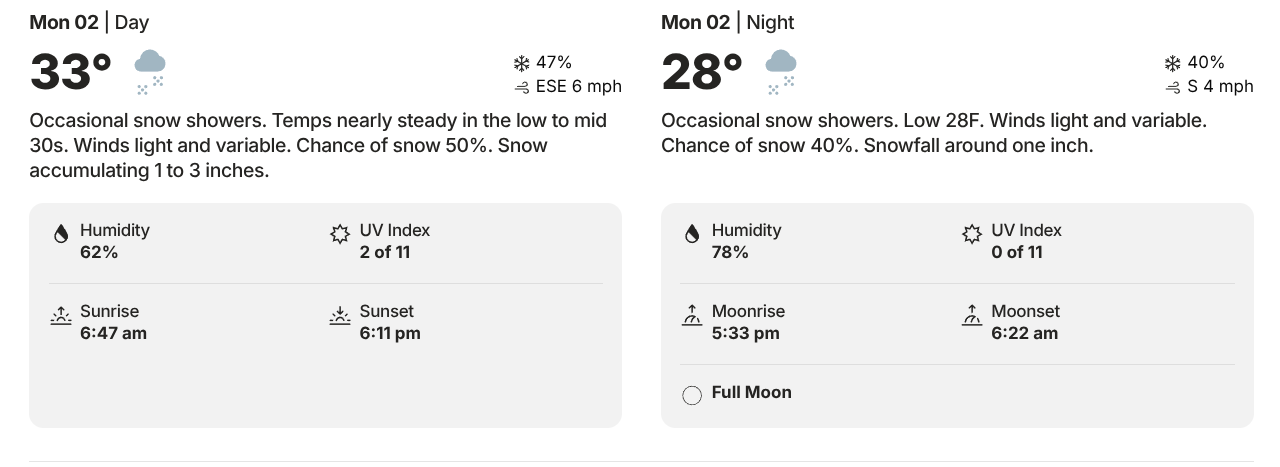The height and width of the screenshot is (467, 1280).
Task: Click the Sunset icon
Action: (340, 316)
